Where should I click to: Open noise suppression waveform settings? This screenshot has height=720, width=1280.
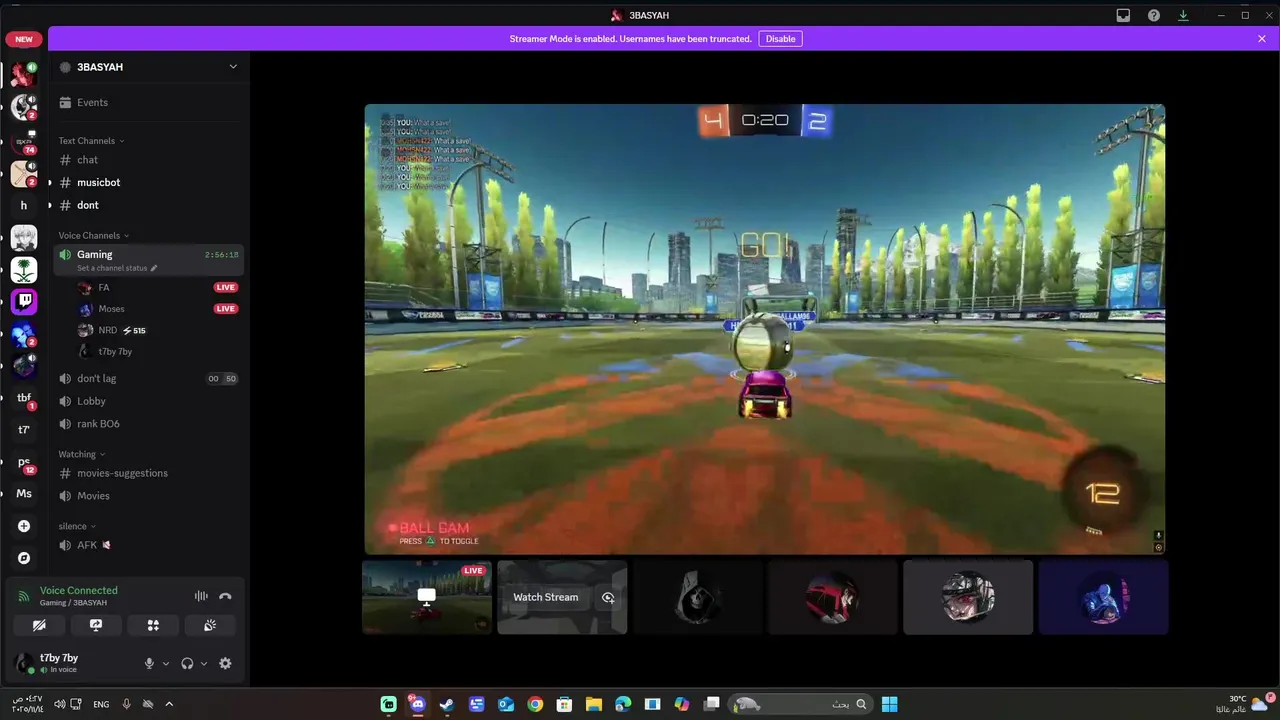[x=201, y=596]
